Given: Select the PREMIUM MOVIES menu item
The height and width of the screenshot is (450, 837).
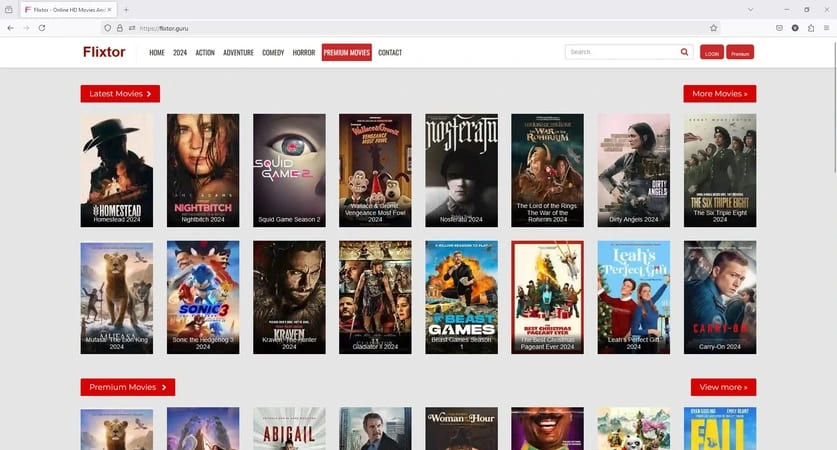Looking at the screenshot, I should pos(347,52).
